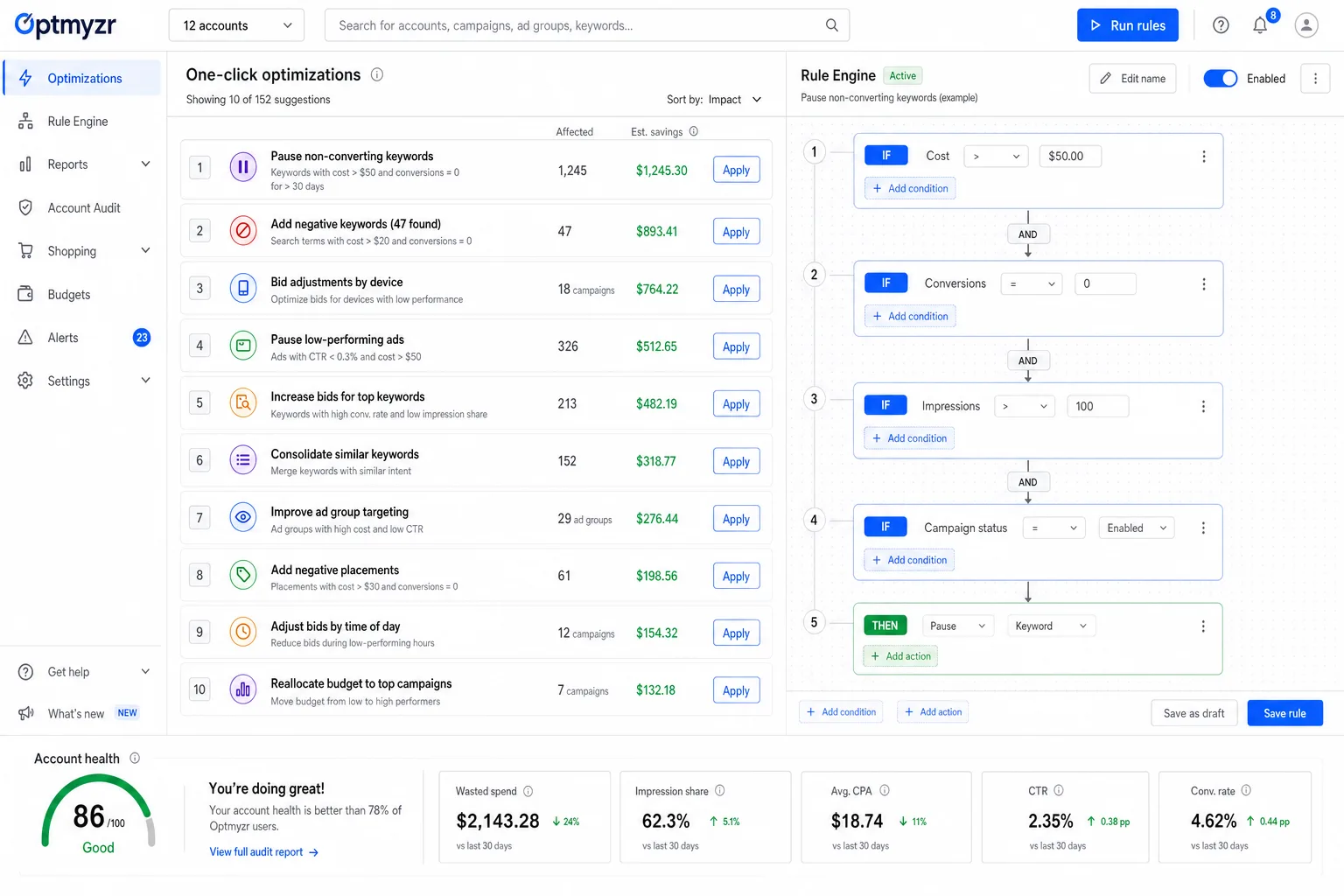Open the 12 accounts dropdown
This screenshot has width=1344, height=896.
(236, 25)
